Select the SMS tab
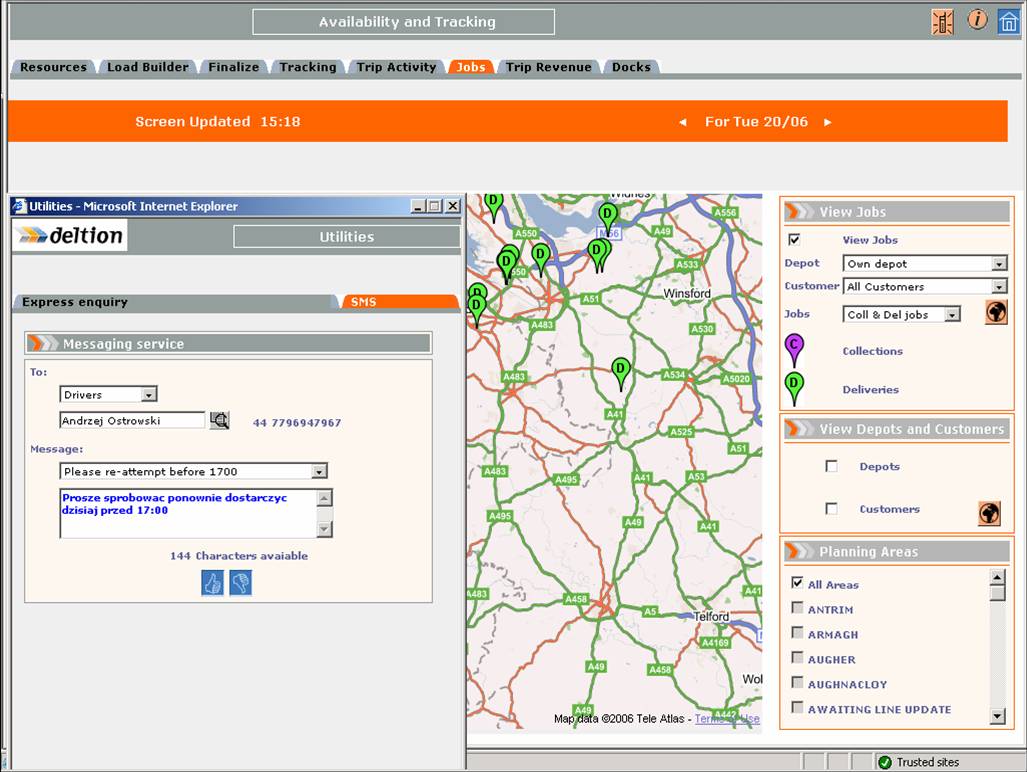 click(400, 303)
